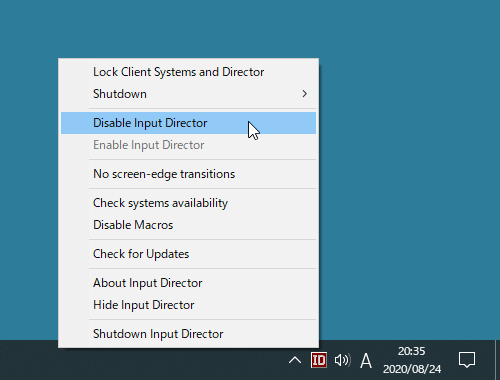This screenshot has height=380, width=500.
Task: Click the taskbar clock showing 20:35
Action: (x=412, y=351)
